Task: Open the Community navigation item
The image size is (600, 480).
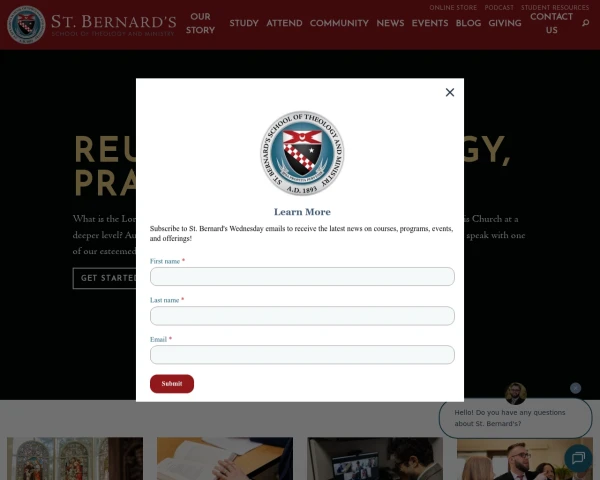Action: click(339, 23)
